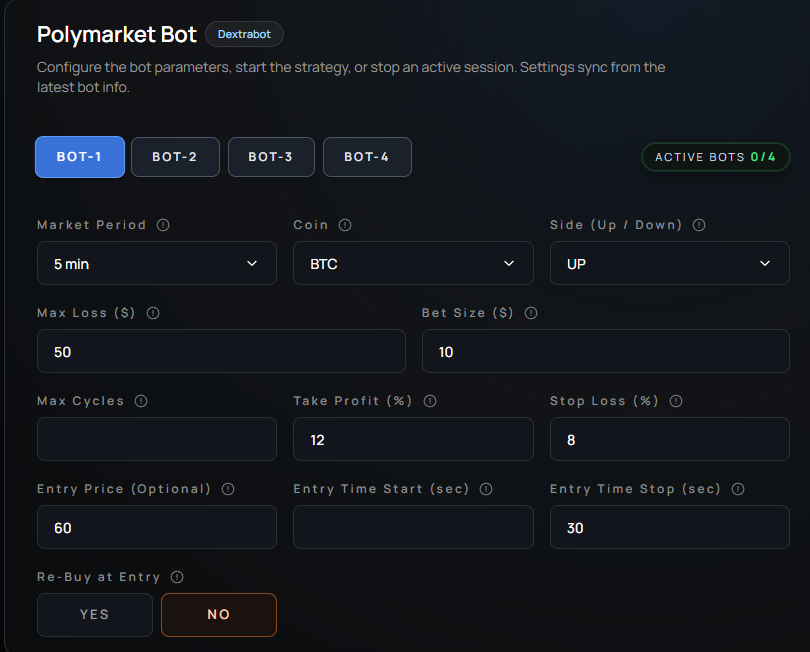Open the Coin dropdown showing BTC
The height and width of the screenshot is (652, 810).
(x=413, y=263)
